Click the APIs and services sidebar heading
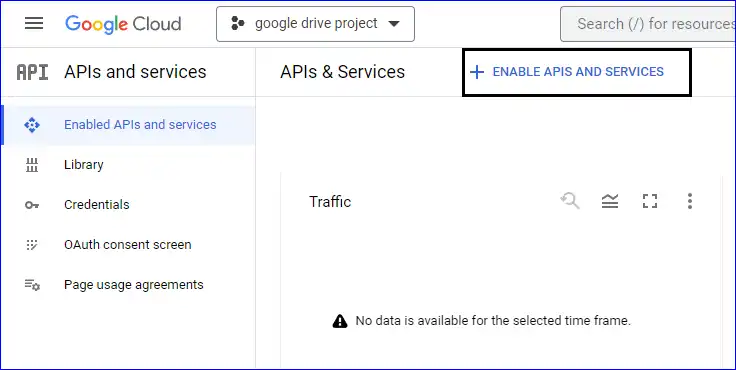 point(135,72)
